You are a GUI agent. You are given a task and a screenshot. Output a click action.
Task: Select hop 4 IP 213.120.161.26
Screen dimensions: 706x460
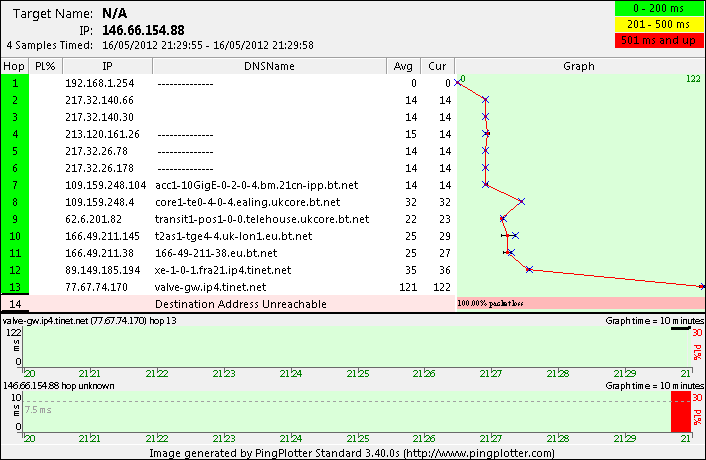(102, 134)
